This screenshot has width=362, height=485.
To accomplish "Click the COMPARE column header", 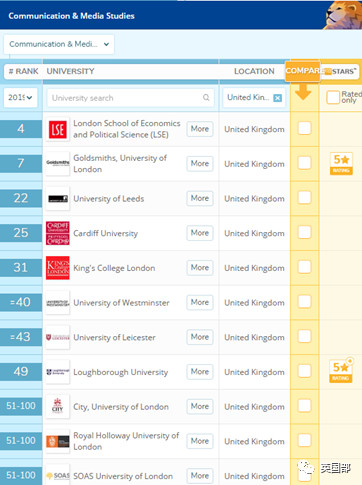I will [302, 71].
